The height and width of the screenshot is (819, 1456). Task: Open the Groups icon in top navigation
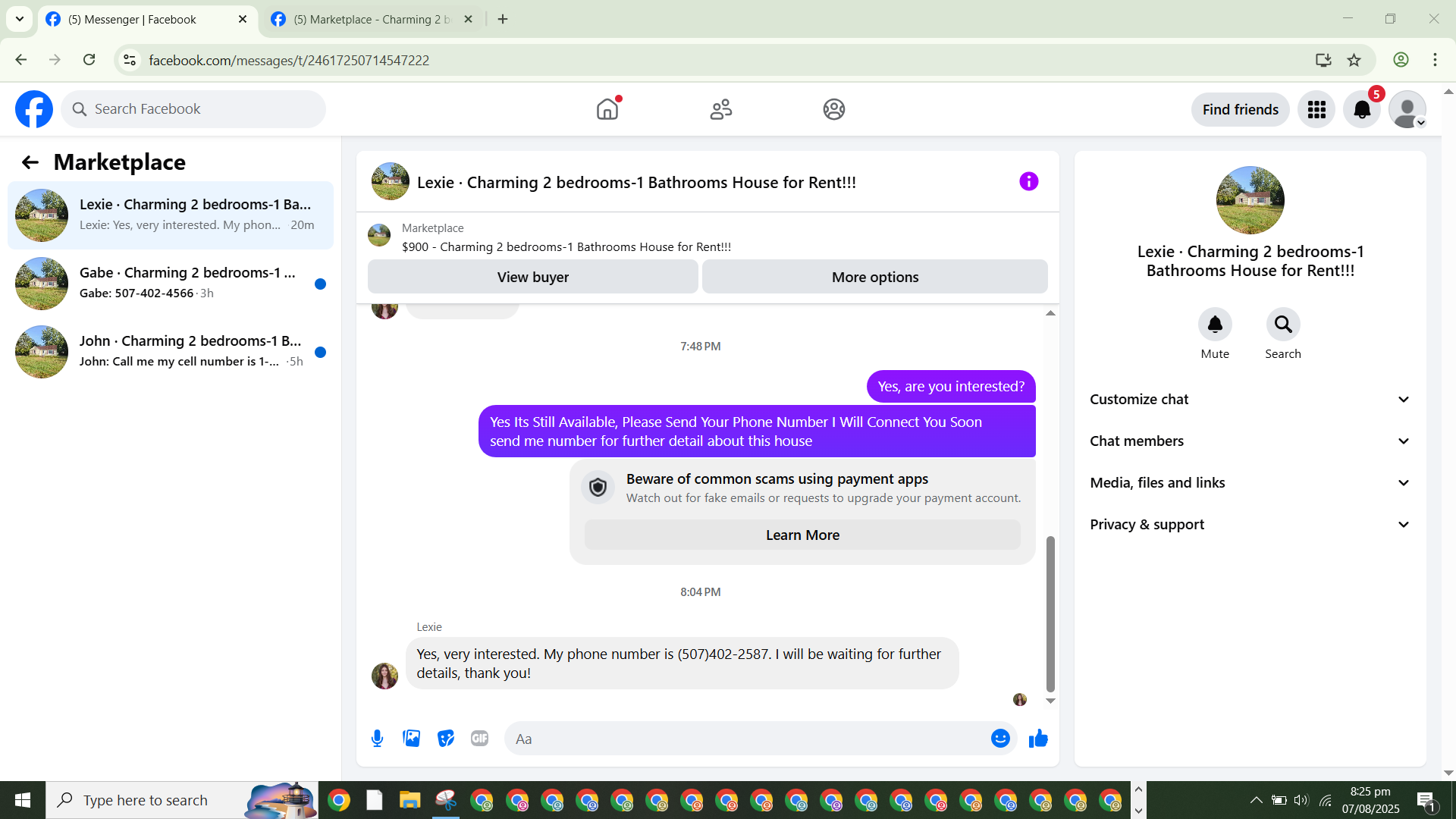(x=834, y=109)
